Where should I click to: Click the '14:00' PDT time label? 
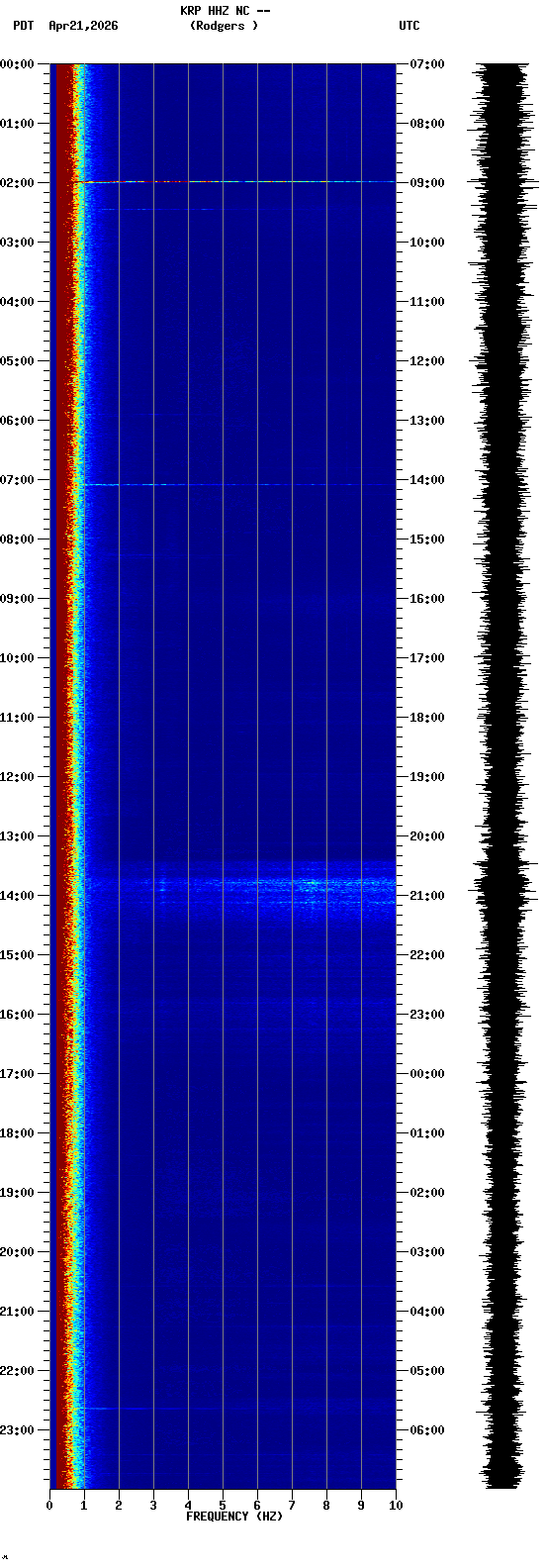17,896
